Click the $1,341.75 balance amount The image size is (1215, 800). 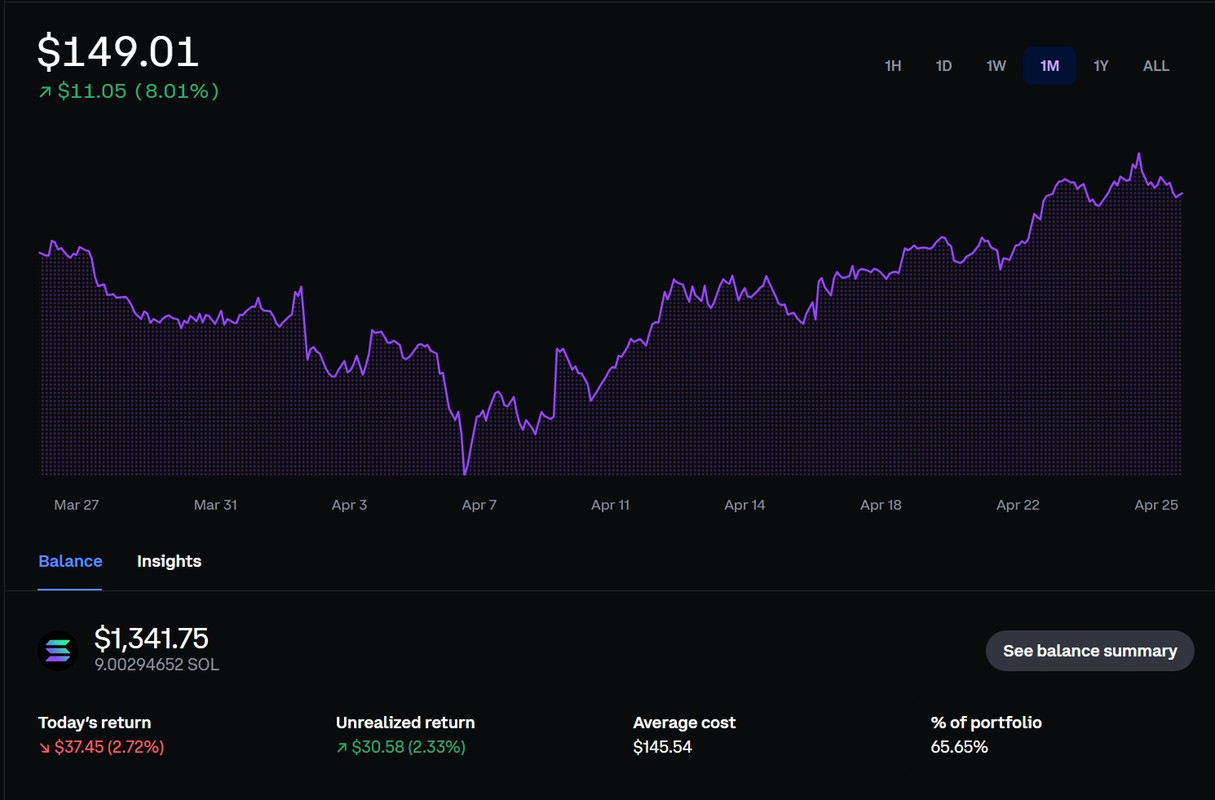tap(151, 638)
